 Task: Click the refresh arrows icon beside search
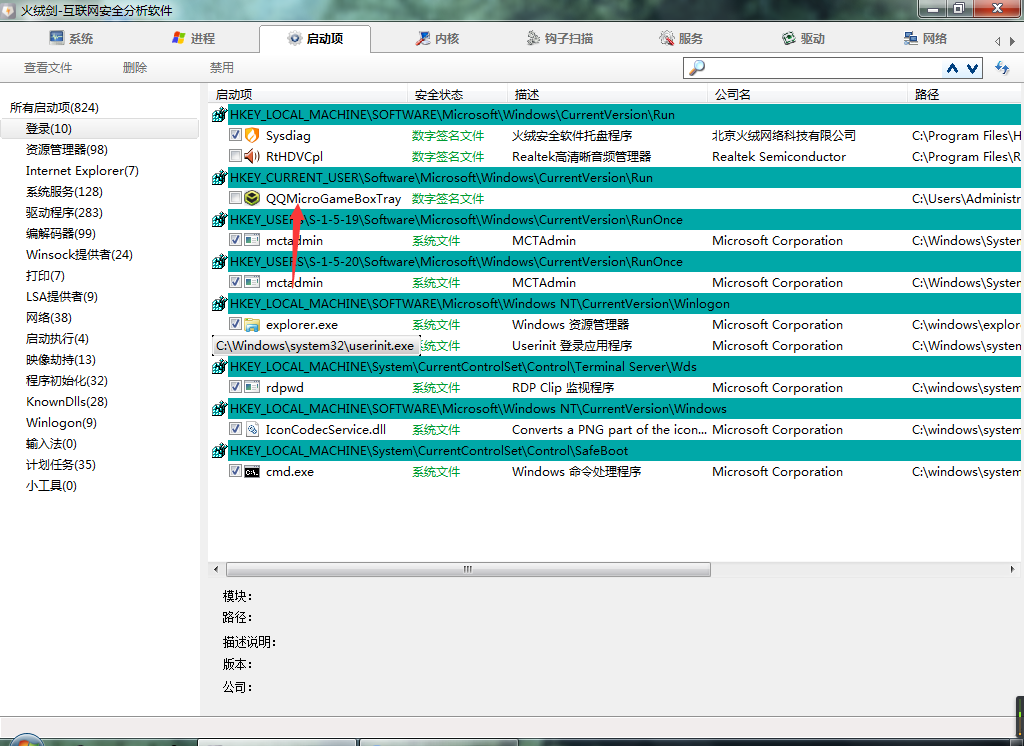1002,68
